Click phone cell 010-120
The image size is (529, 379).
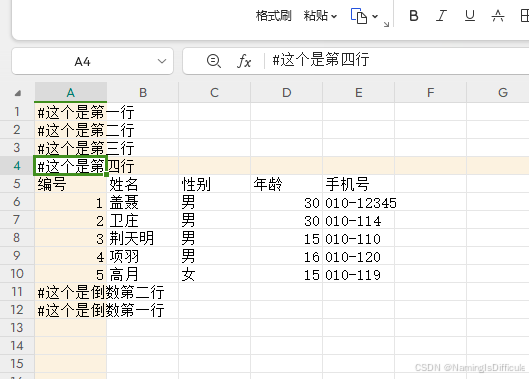(359, 256)
